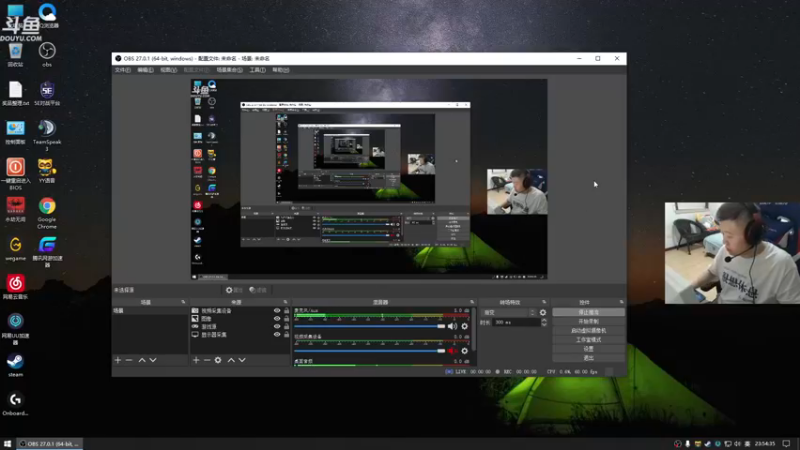
Task: Open 设置 from the controls panel
Action: click(x=588, y=349)
